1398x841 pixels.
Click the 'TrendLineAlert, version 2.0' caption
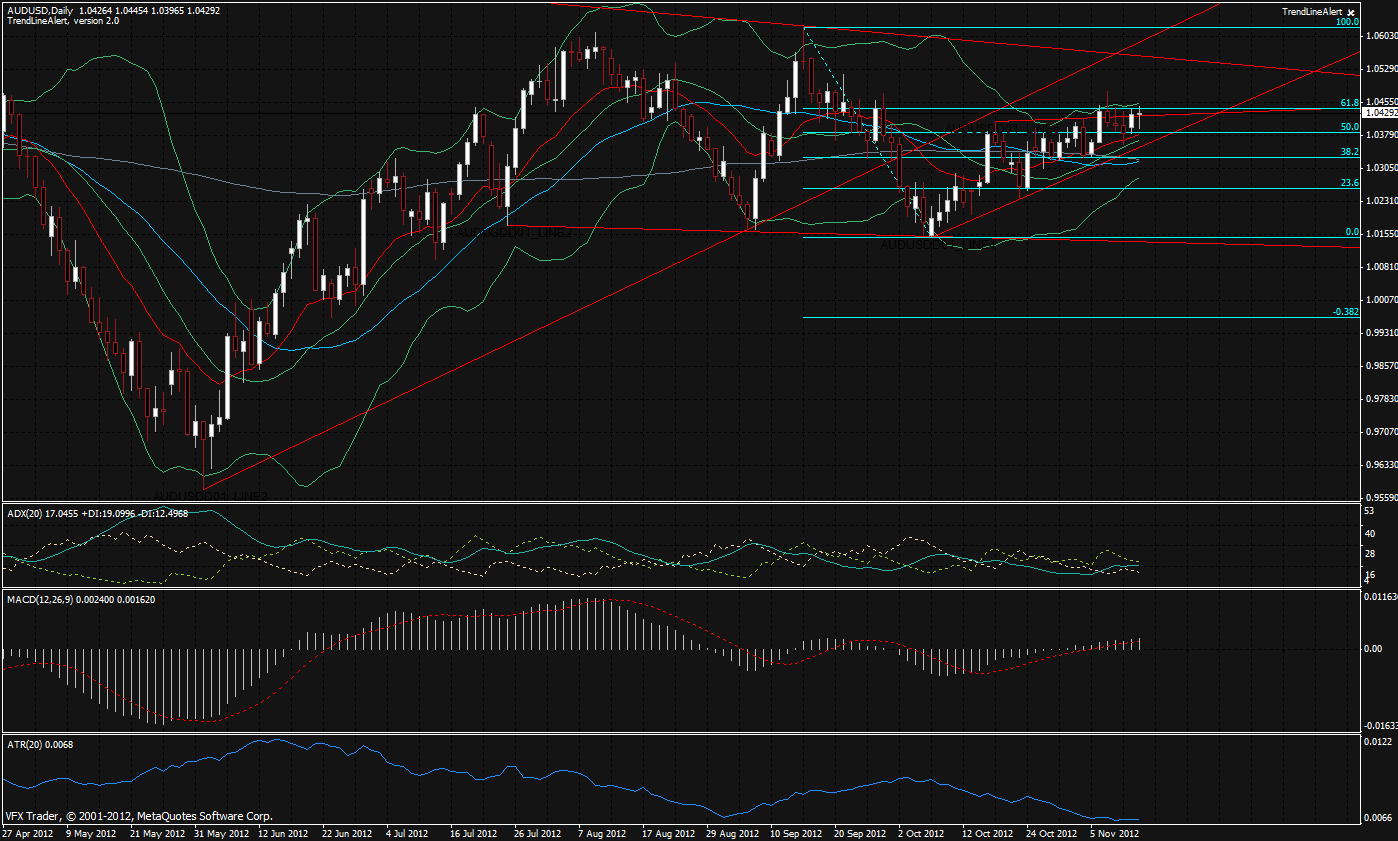[62, 20]
